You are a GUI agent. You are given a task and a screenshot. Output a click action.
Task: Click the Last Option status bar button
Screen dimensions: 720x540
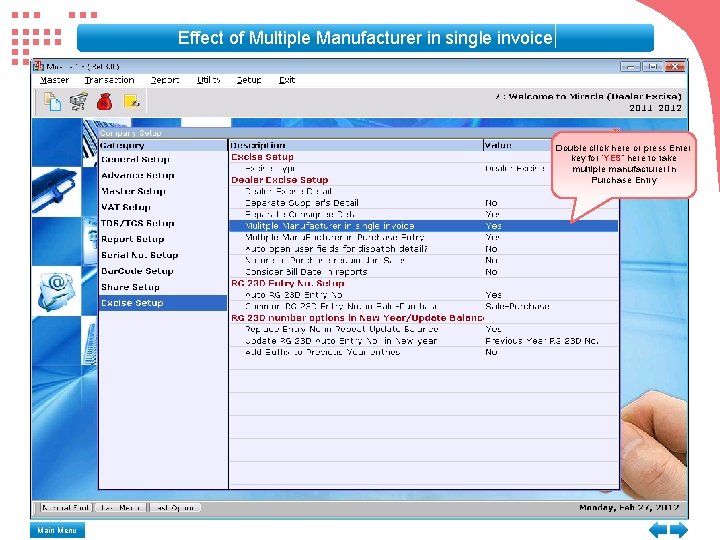pos(174,508)
